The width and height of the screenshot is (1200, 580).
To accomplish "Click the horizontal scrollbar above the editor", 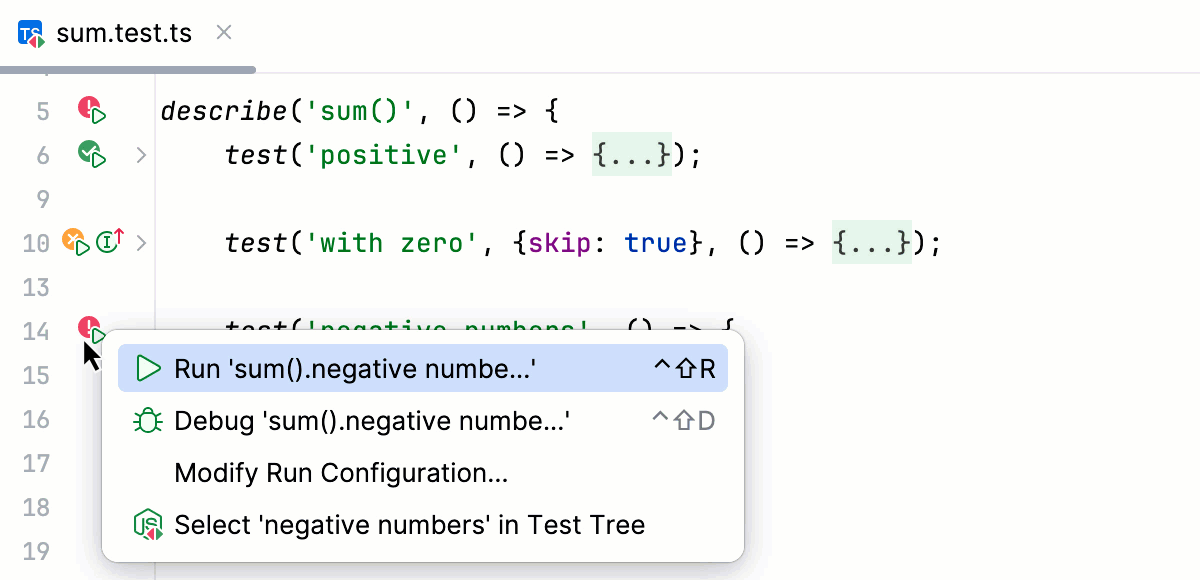I will tap(128, 69).
